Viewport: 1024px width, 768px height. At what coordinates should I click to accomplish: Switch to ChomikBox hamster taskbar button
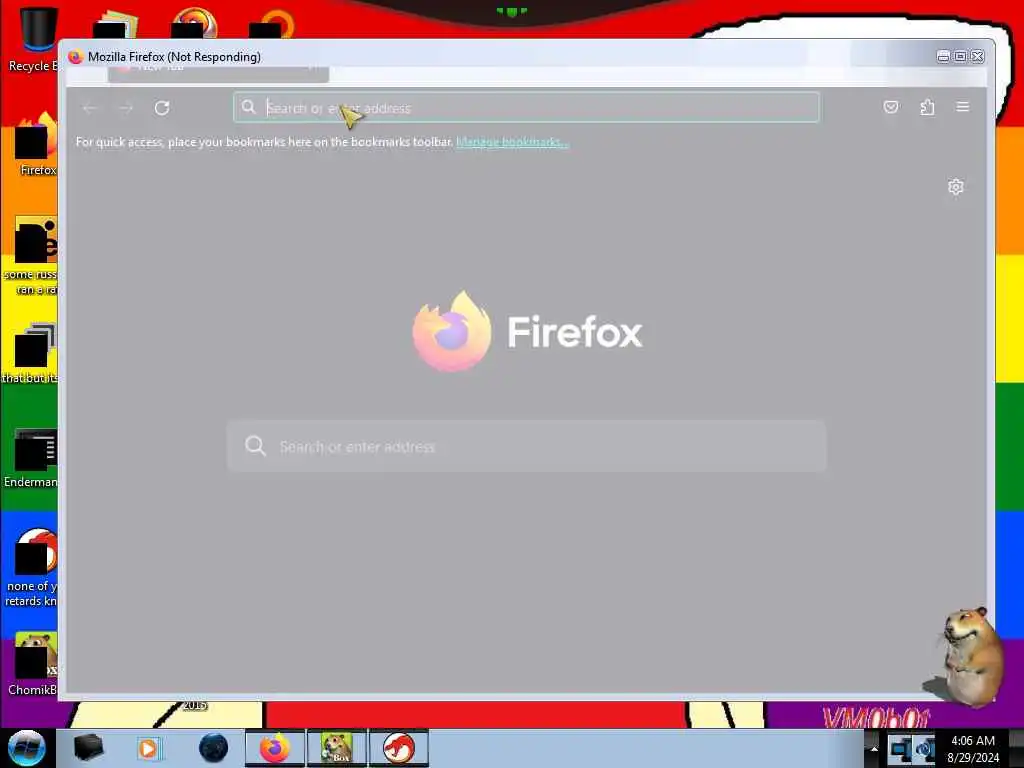click(x=337, y=748)
